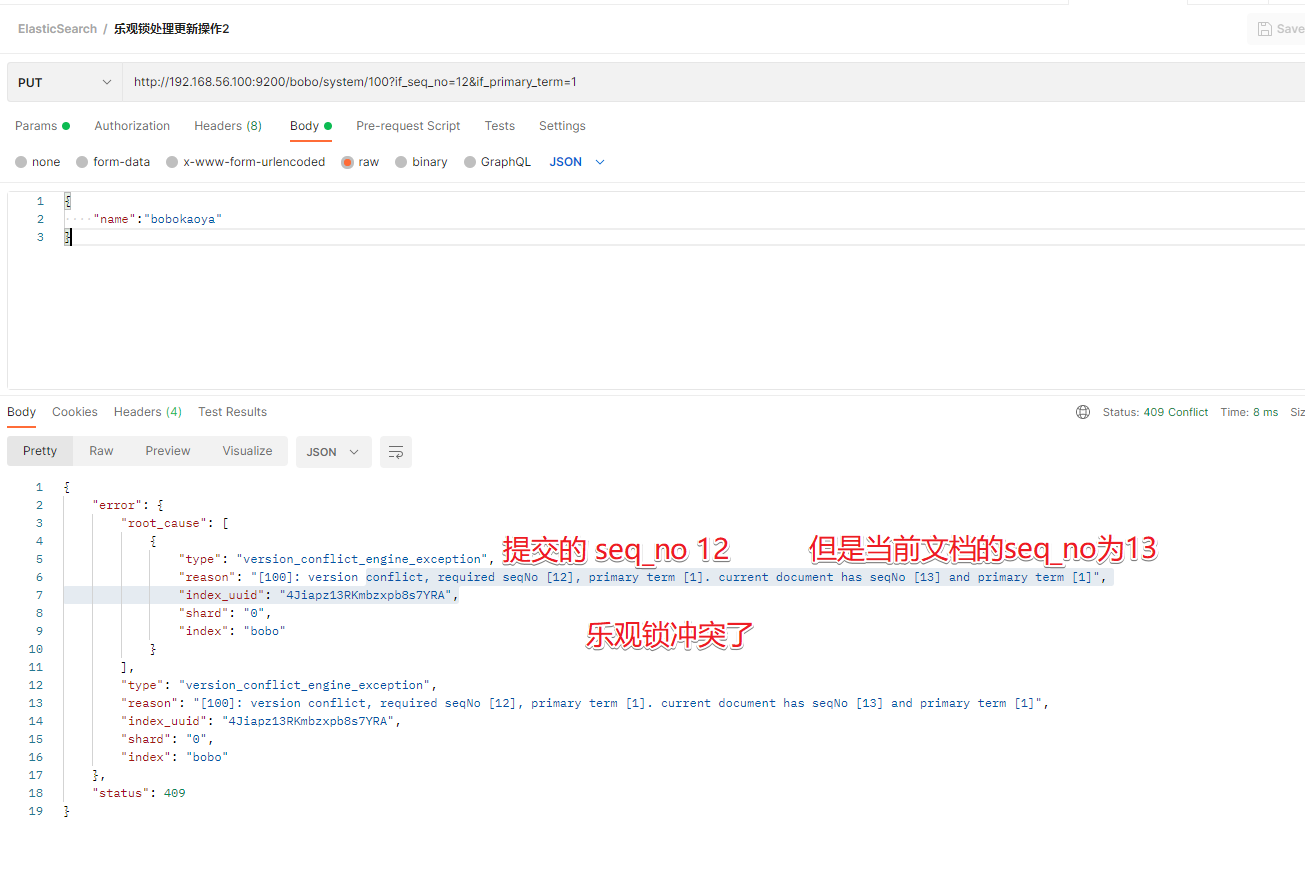Click the "reason" text on response line 13
Image resolution: width=1305 pixels, height=874 pixels.
[x=585, y=703]
